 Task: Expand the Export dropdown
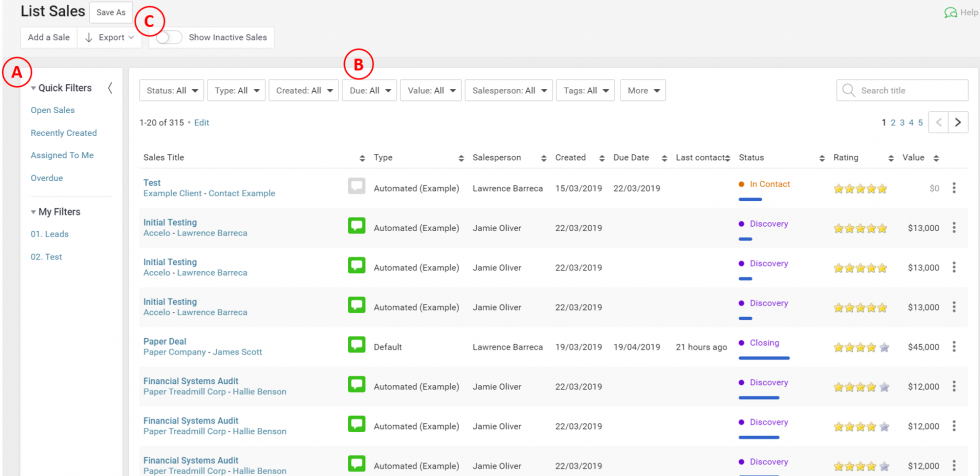click(x=108, y=37)
